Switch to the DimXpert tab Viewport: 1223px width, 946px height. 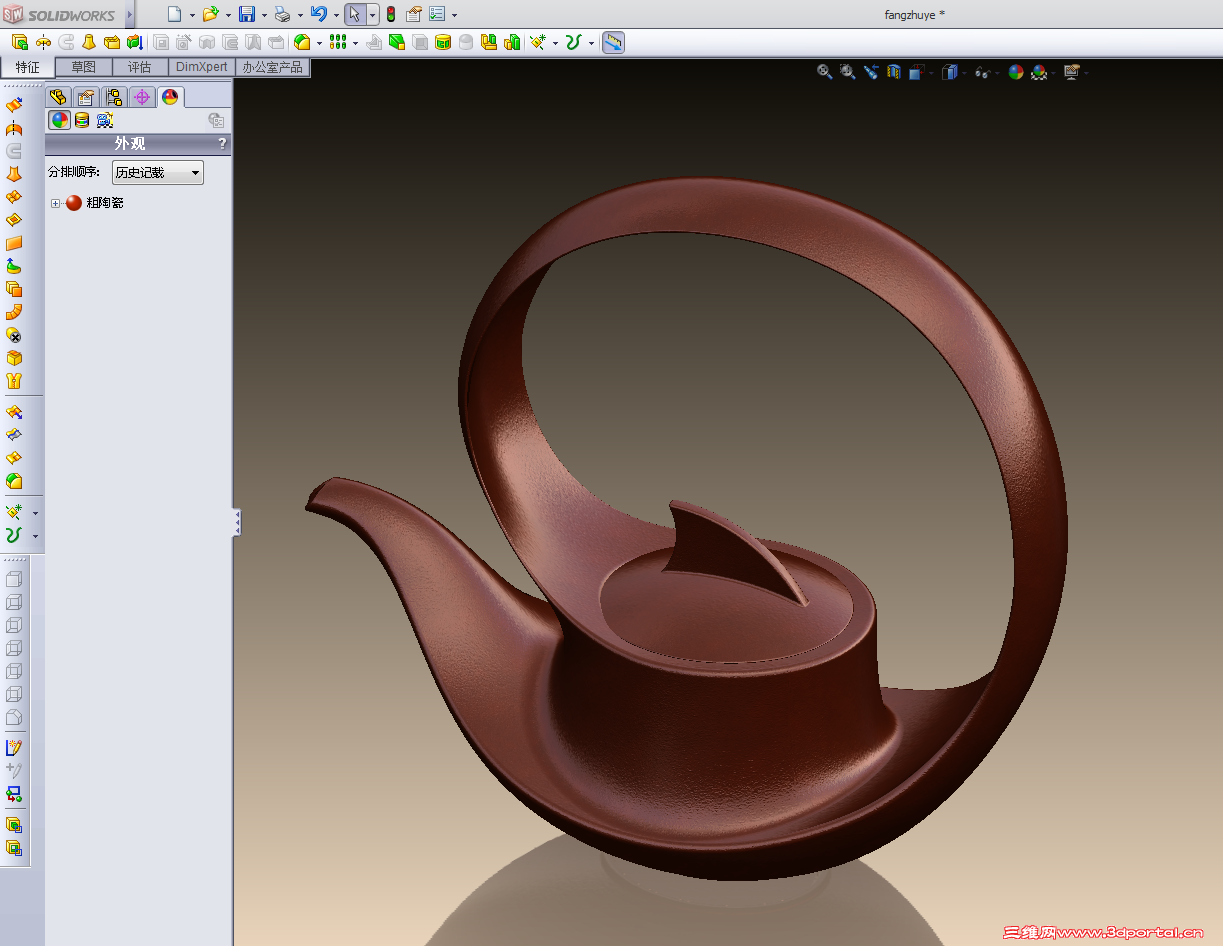tap(202, 67)
